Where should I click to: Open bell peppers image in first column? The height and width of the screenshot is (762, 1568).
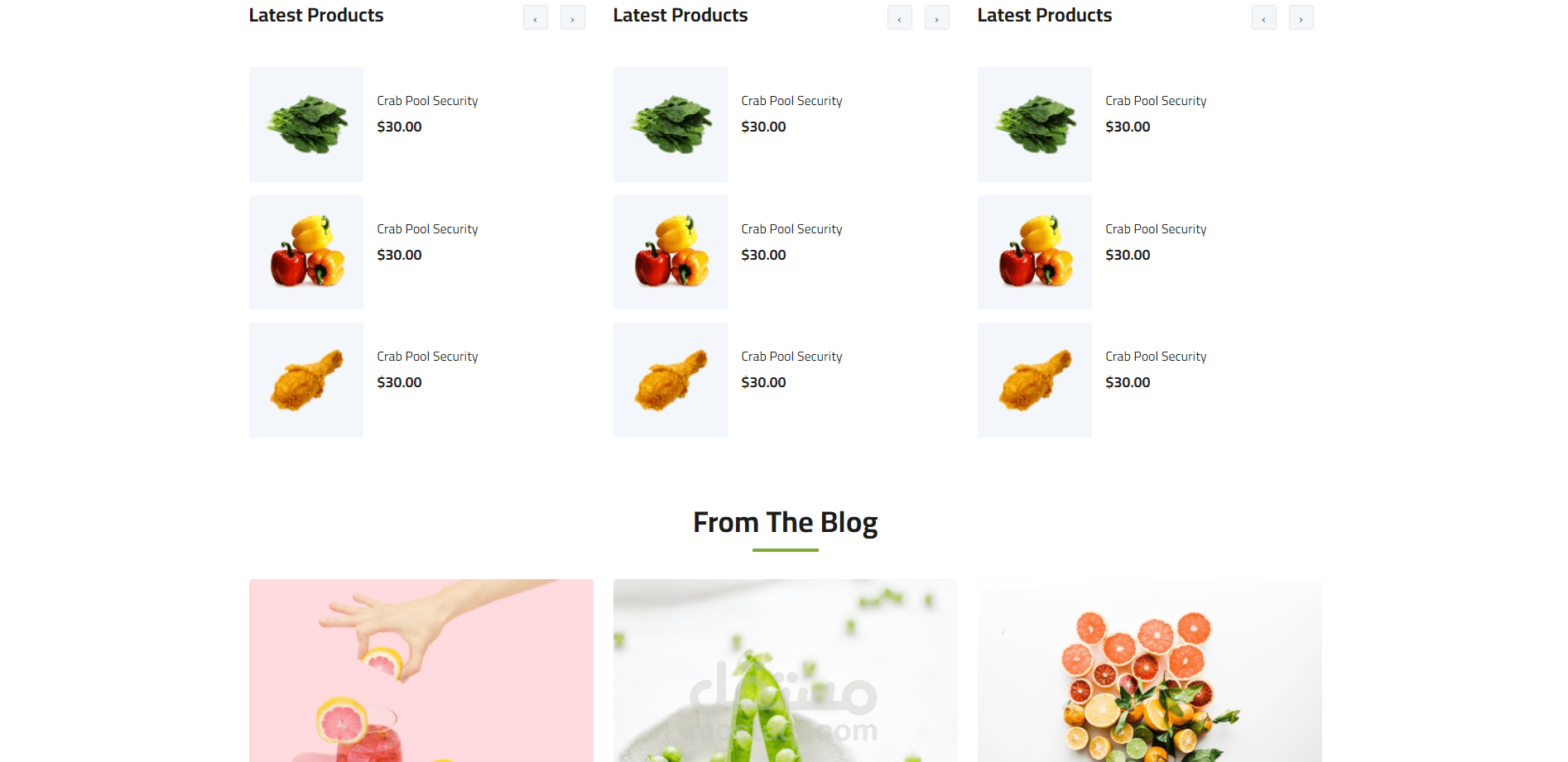[306, 252]
